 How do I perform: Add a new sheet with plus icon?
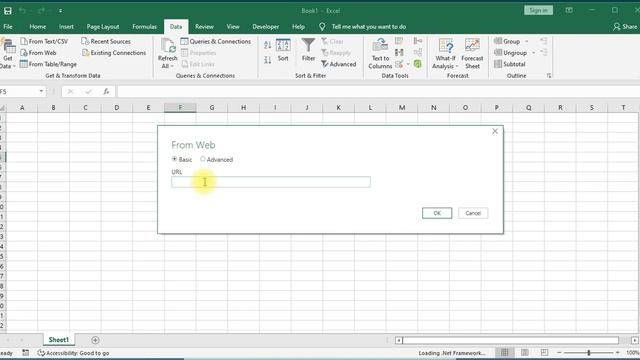coord(95,340)
